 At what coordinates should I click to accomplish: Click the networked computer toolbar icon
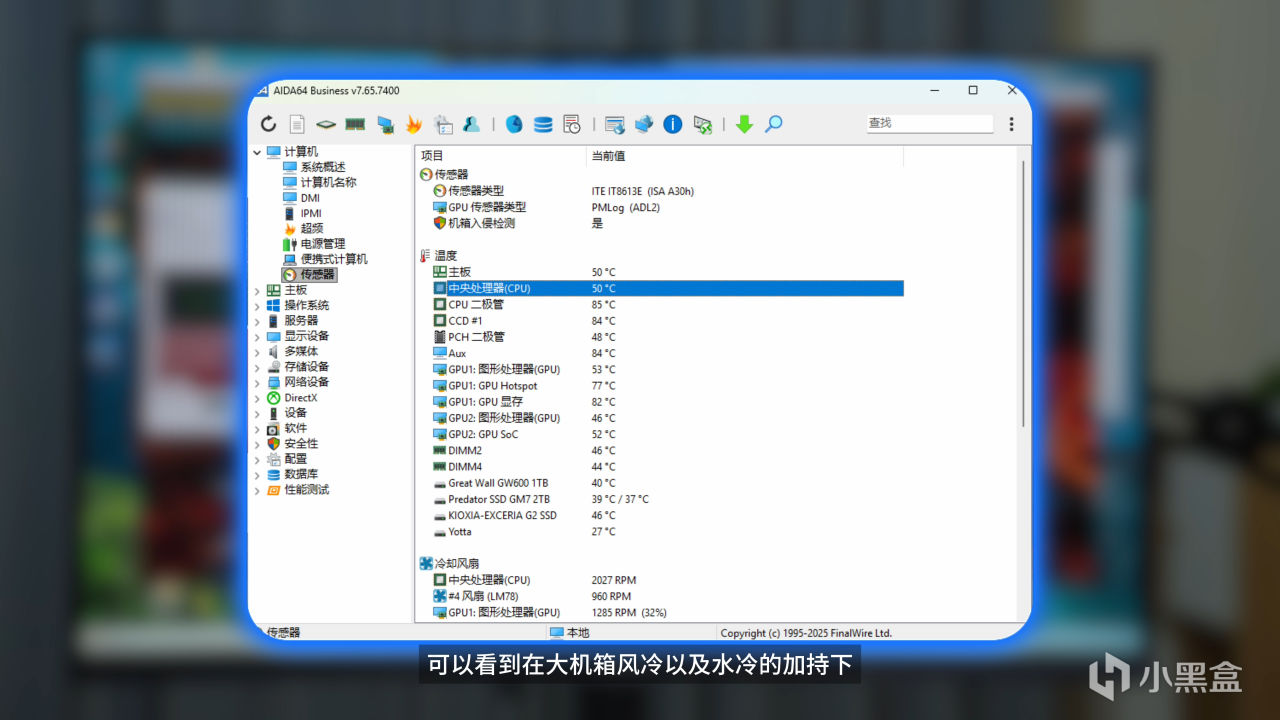pyautogui.click(x=385, y=124)
